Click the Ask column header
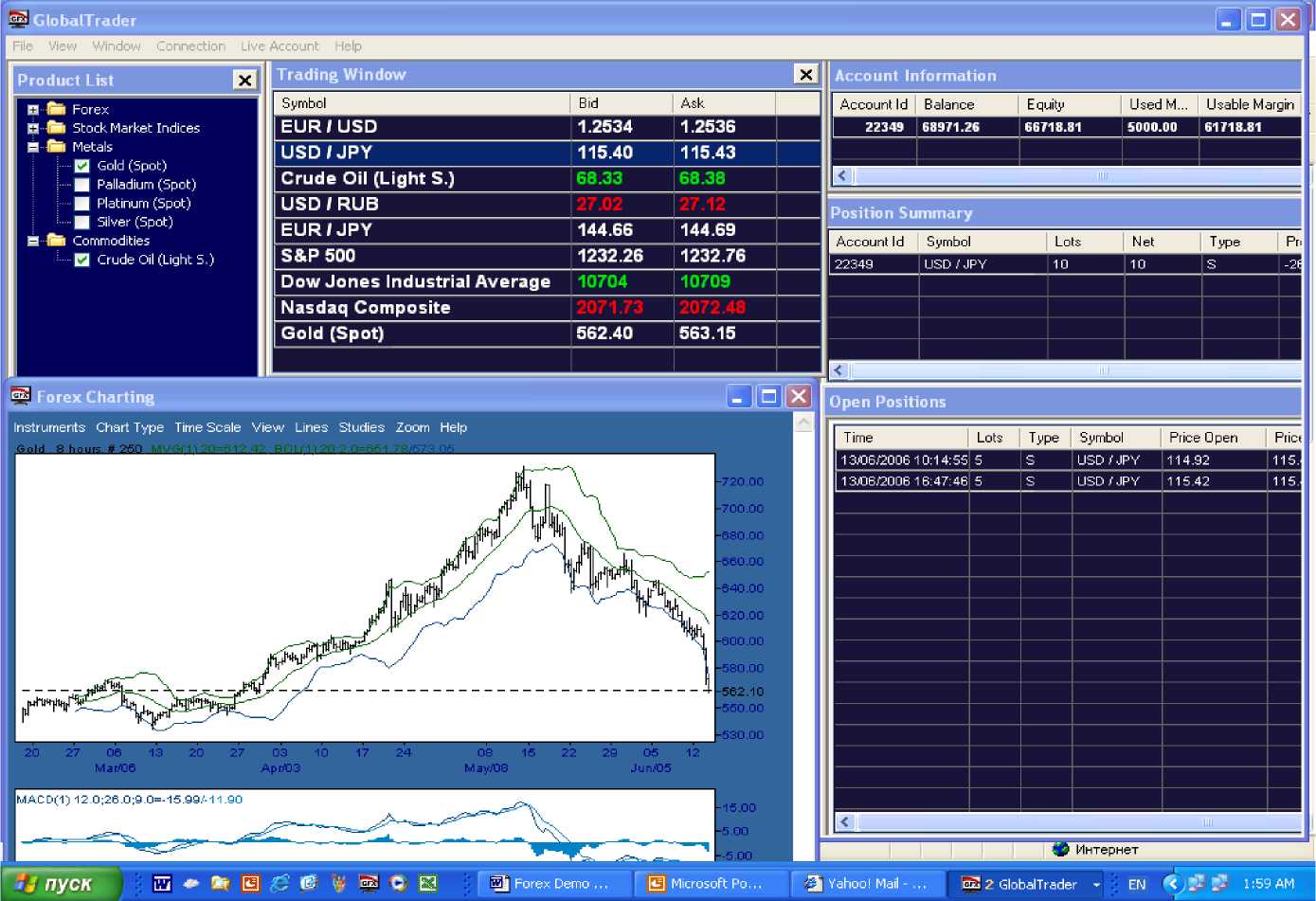Image resolution: width=1316 pixels, height=901 pixels. [x=724, y=103]
